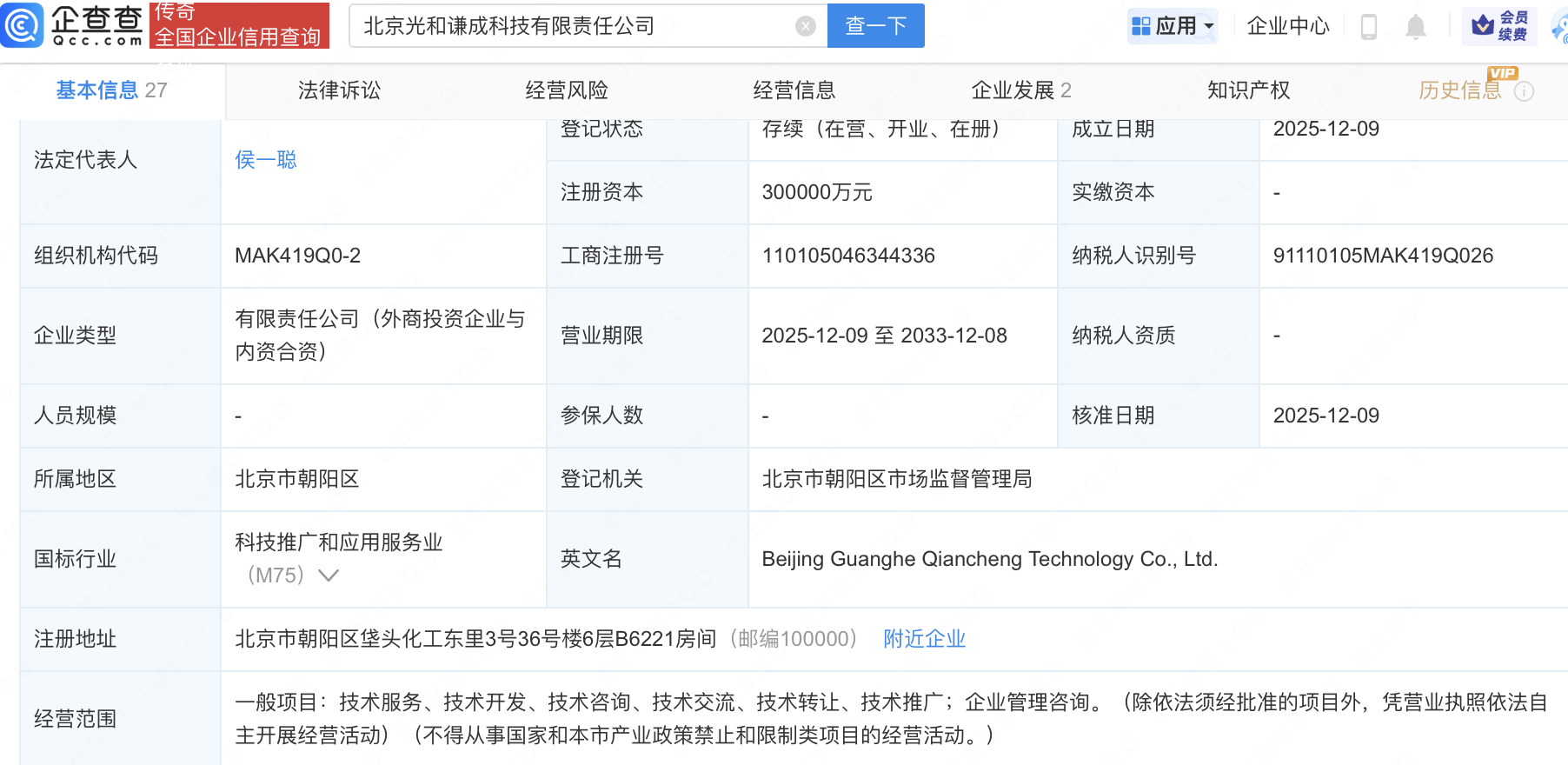Switch to the 法律诉讼 tab
Viewport: 1568px width, 765px height.
[339, 90]
